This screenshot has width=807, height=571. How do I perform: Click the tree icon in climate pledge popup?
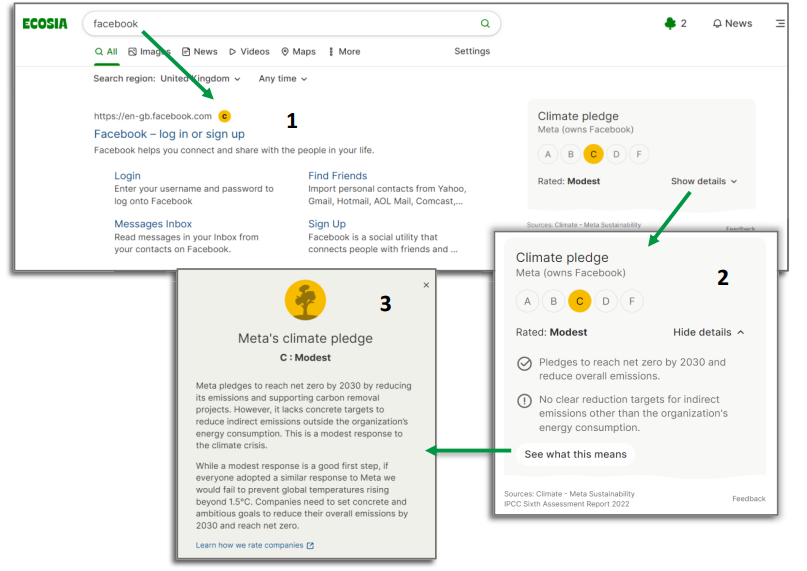click(305, 300)
